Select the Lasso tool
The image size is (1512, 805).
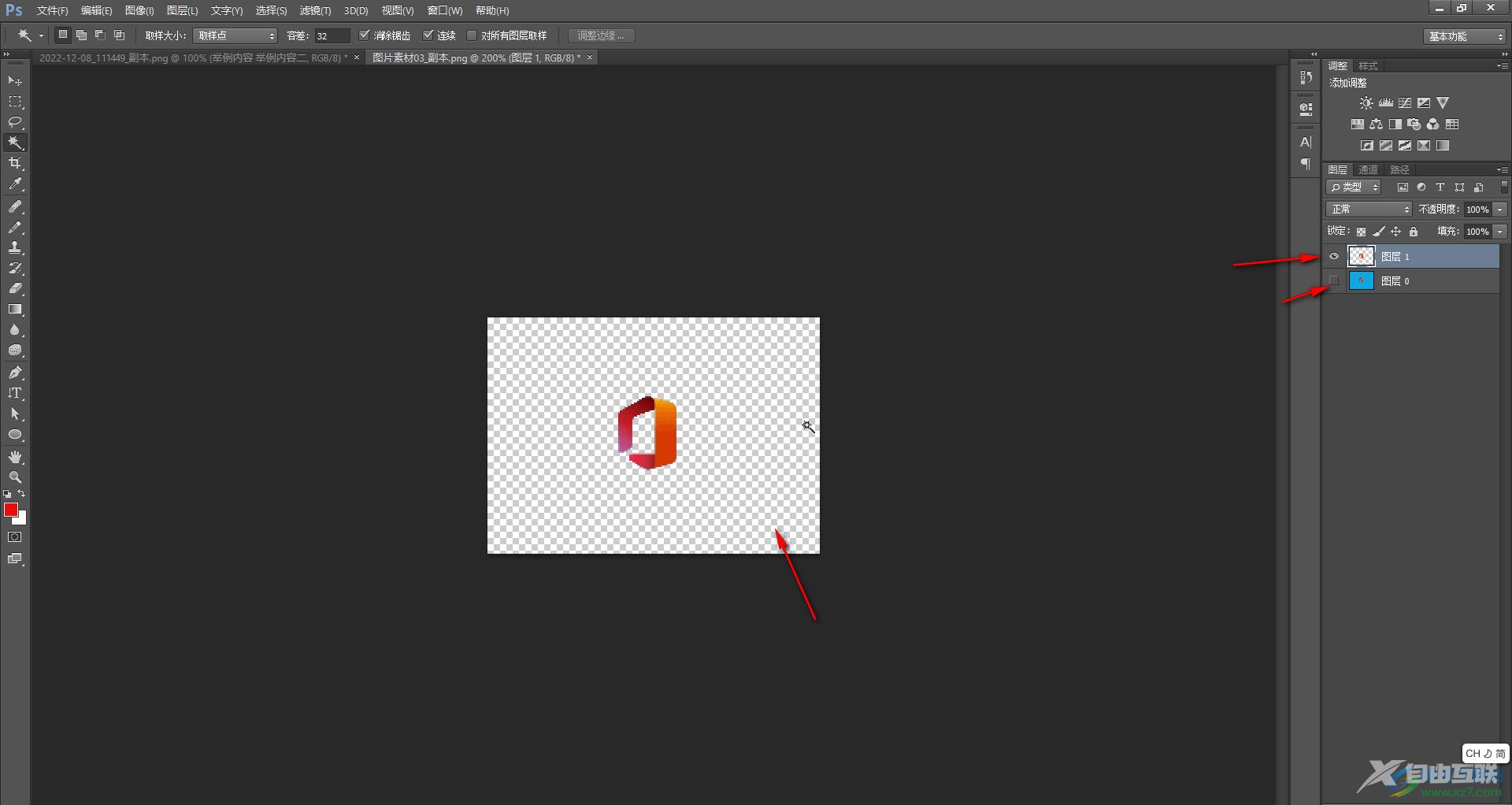coord(15,122)
